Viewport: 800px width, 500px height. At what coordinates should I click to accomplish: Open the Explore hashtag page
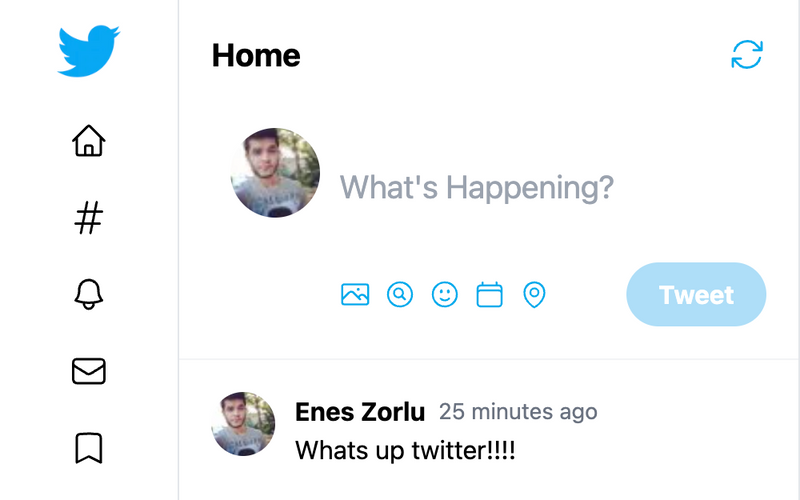[x=89, y=218]
